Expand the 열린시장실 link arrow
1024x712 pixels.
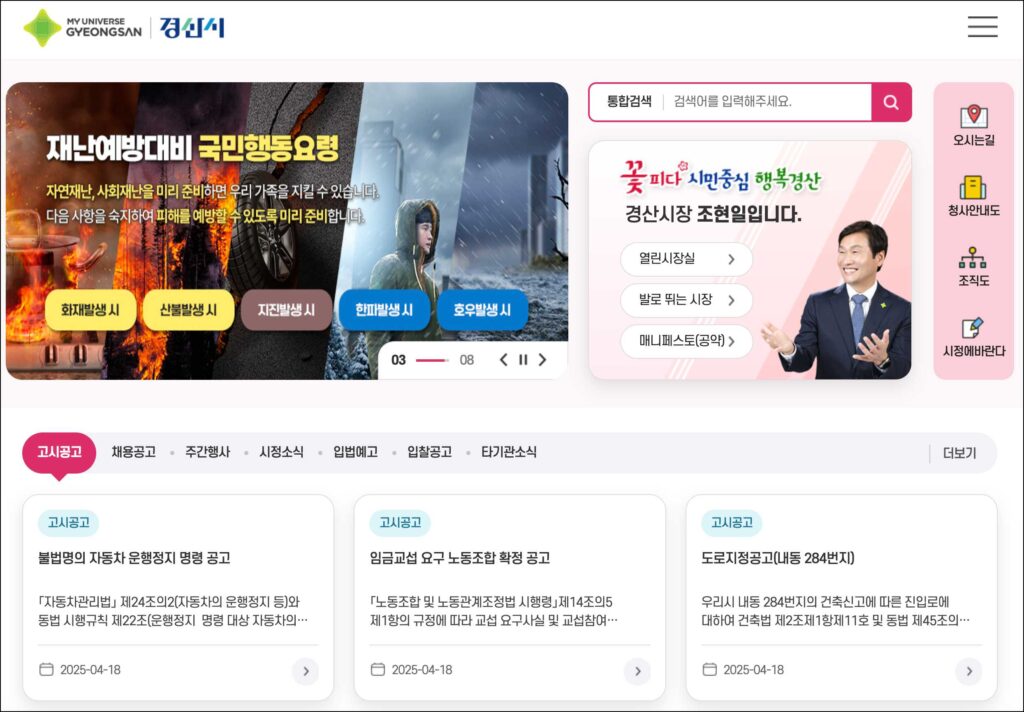(731, 259)
